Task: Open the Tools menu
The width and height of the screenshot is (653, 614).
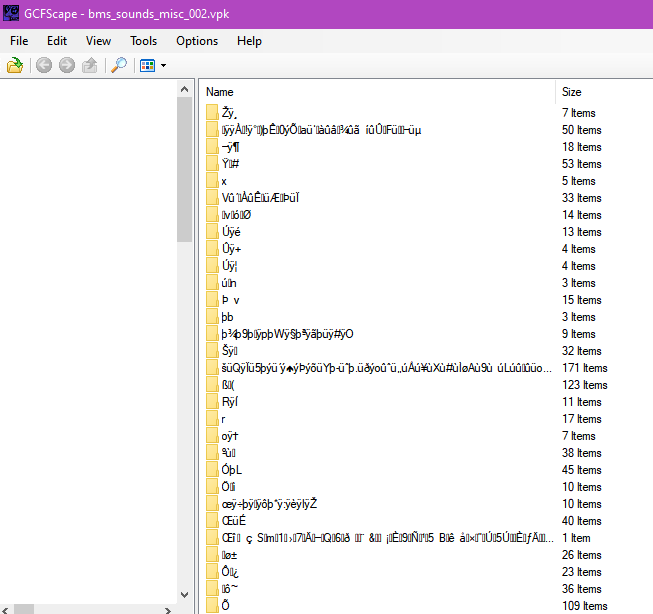Action: [x=143, y=41]
